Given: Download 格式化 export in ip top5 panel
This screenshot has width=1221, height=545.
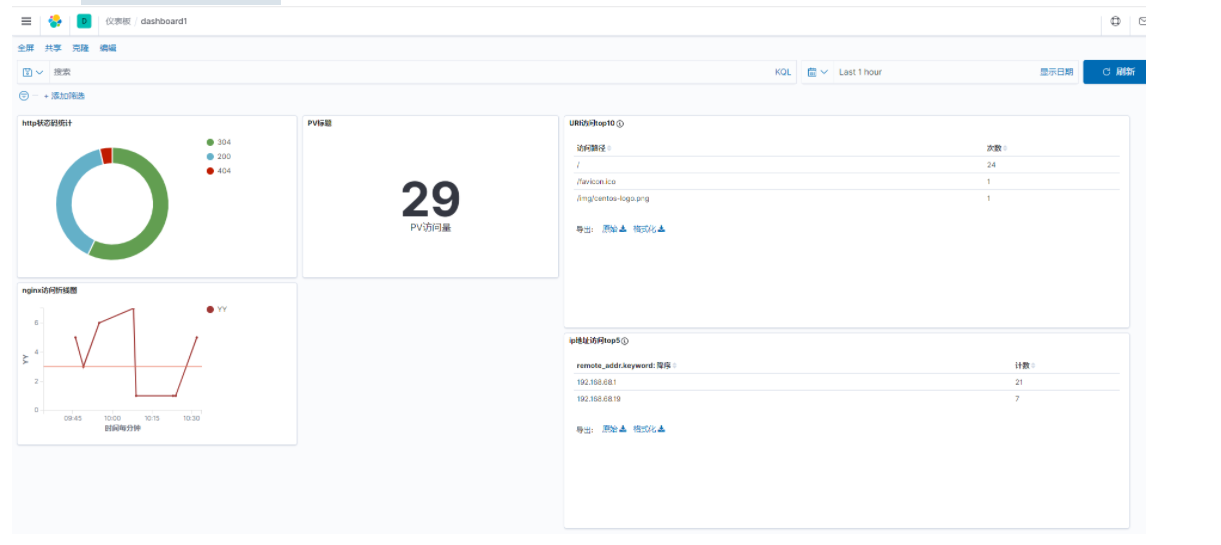Looking at the screenshot, I should coord(649,429).
